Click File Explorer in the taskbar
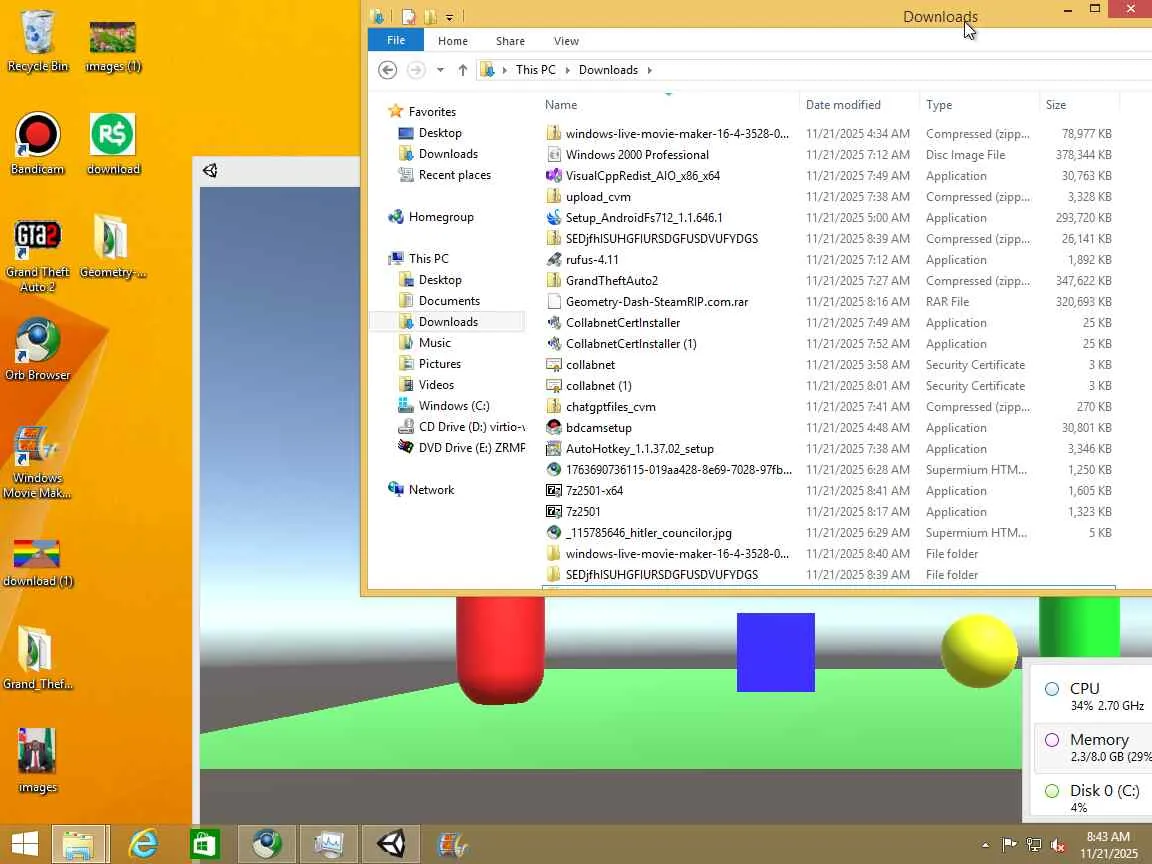The width and height of the screenshot is (1152, 864). (80, 843)
